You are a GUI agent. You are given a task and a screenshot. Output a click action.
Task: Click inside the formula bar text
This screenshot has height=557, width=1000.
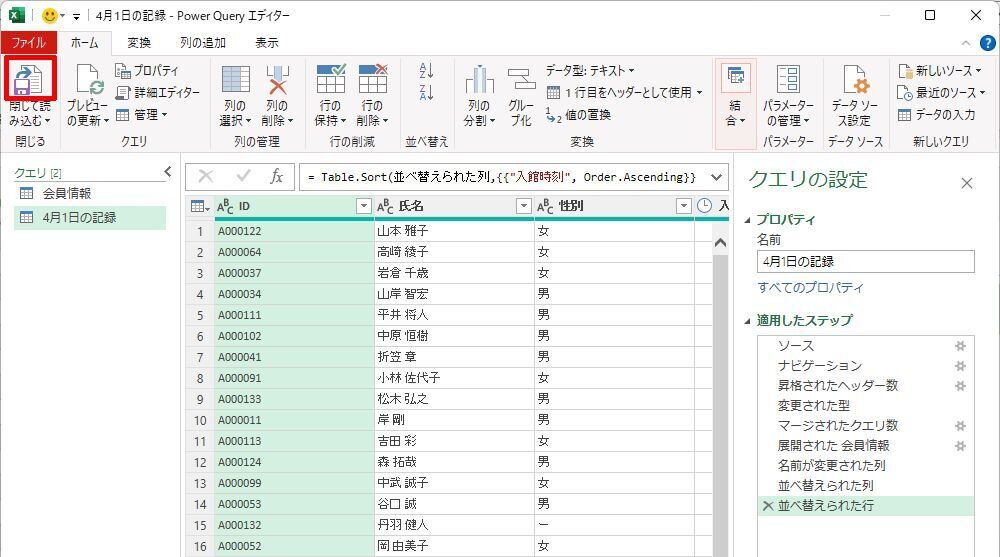tap(501, 177)
